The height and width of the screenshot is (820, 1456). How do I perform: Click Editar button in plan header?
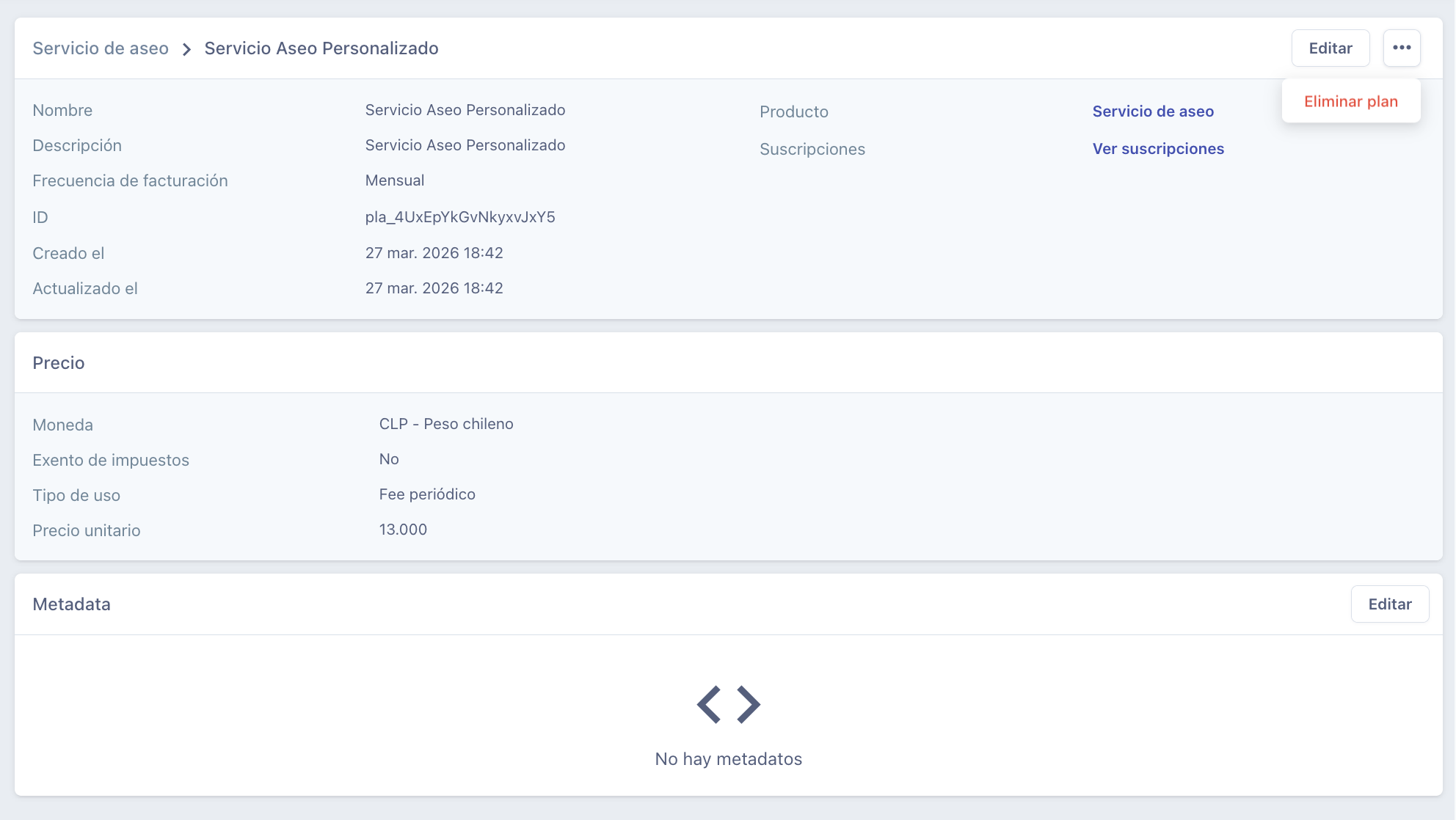(x=1331, y=48)
